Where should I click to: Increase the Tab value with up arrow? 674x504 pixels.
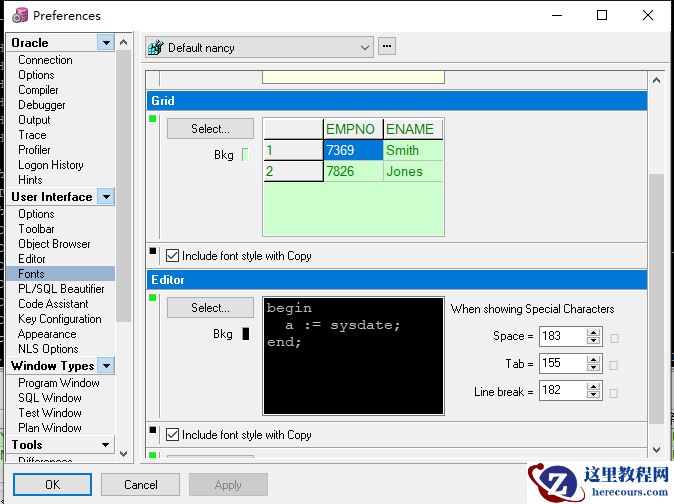(594, 359)
